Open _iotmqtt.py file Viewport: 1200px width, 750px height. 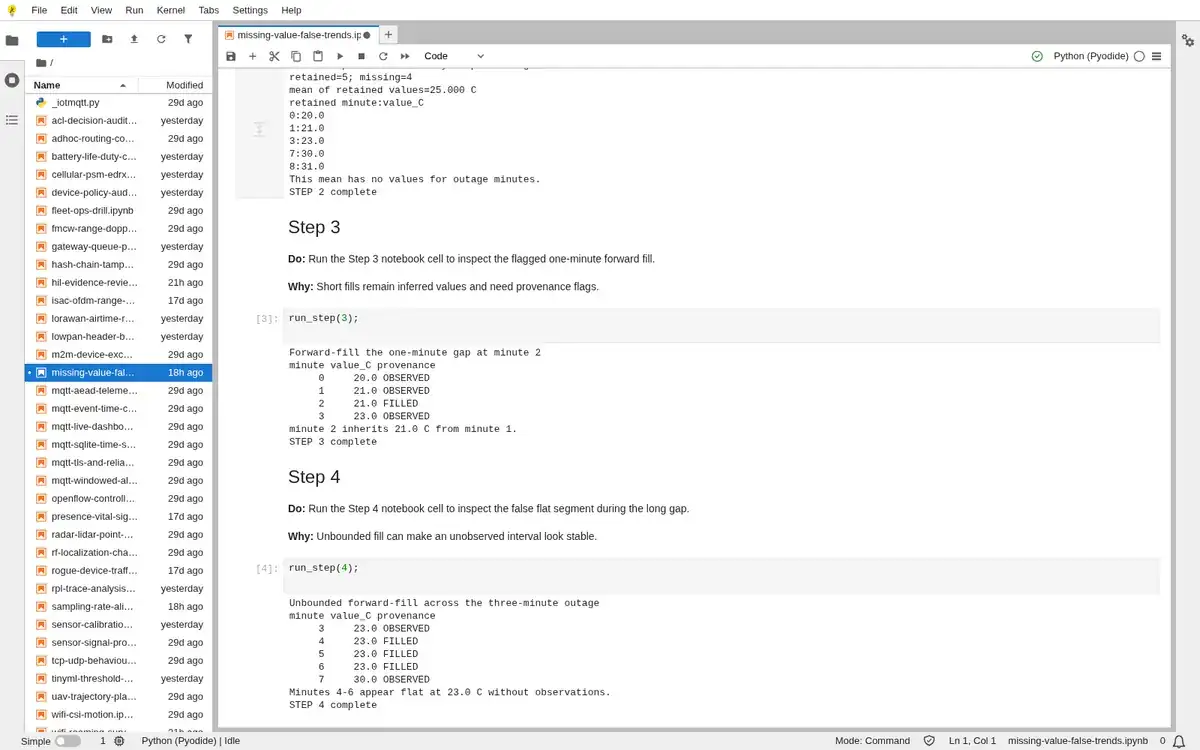(119, 103)
